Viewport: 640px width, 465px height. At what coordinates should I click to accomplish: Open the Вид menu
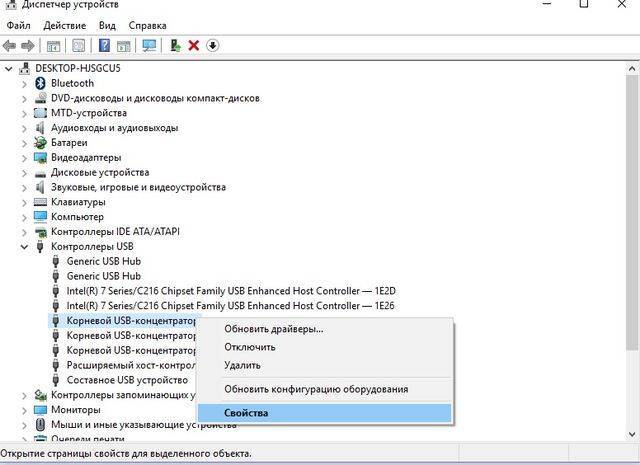point(107,25)
